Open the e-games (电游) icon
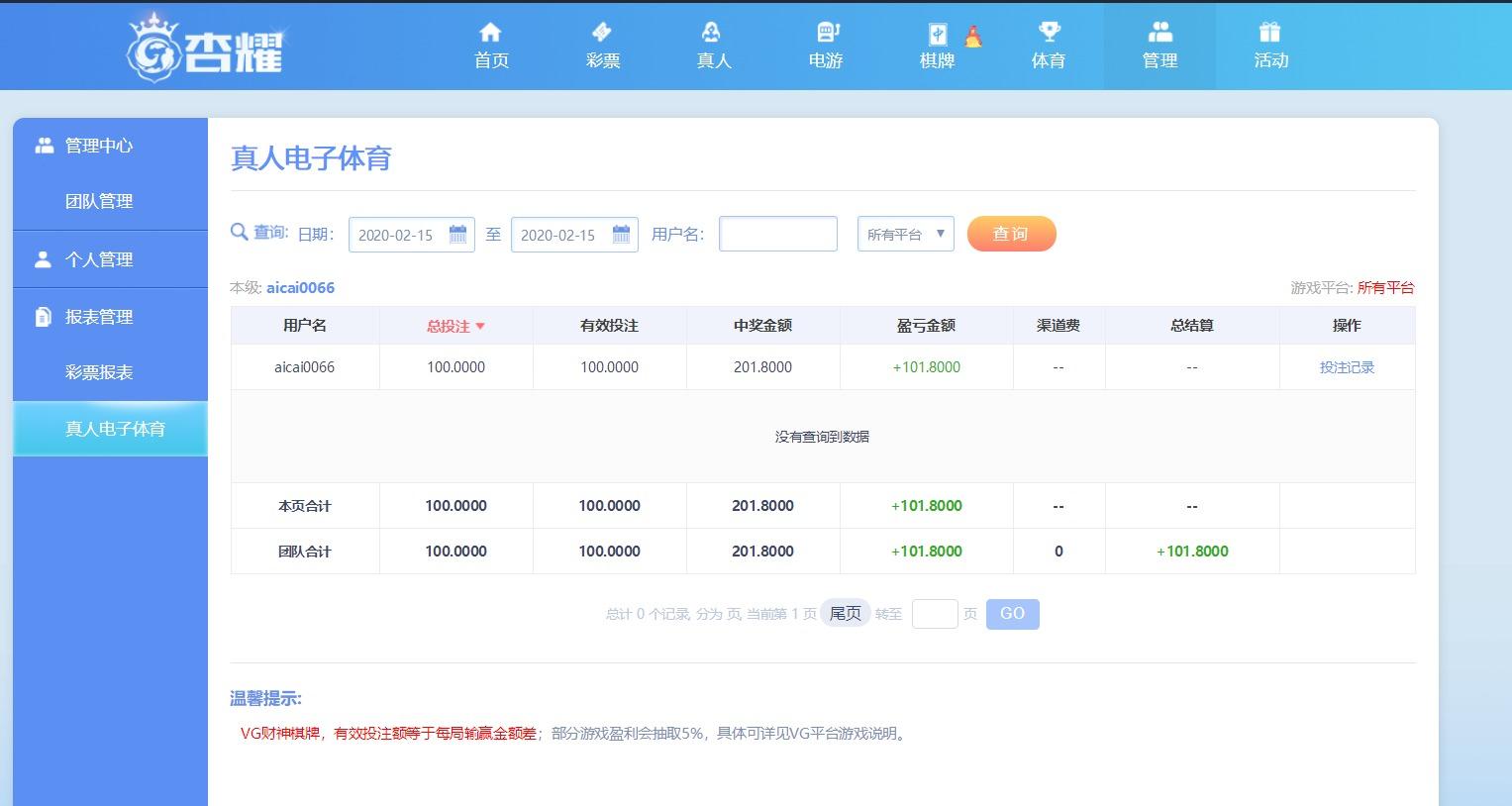This screenshot has height=806, width=1512. (826, 33)
